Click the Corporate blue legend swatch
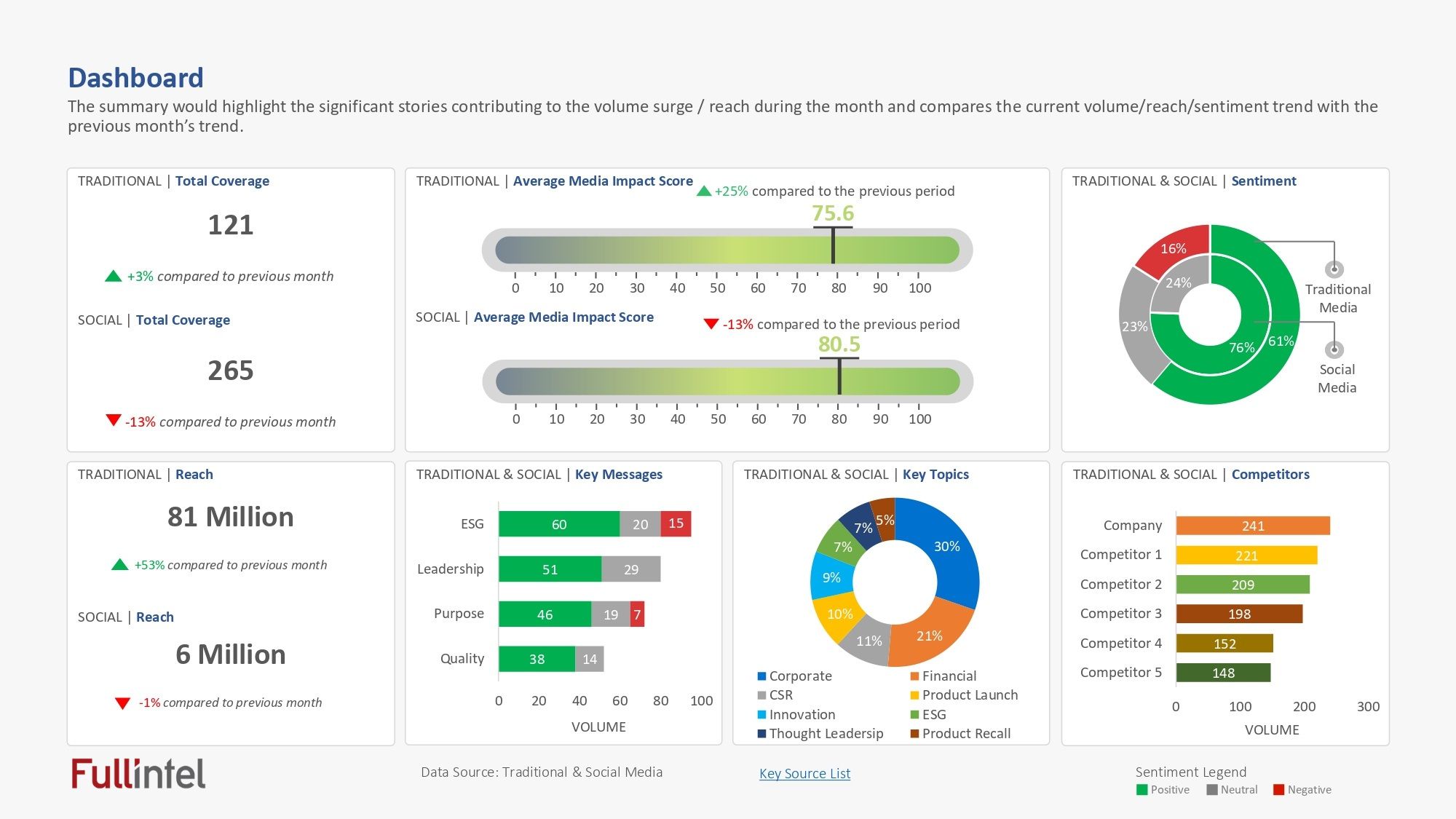Image resolution: width=1456 pixels, height=819 pixels. click(x=761, y=676)
